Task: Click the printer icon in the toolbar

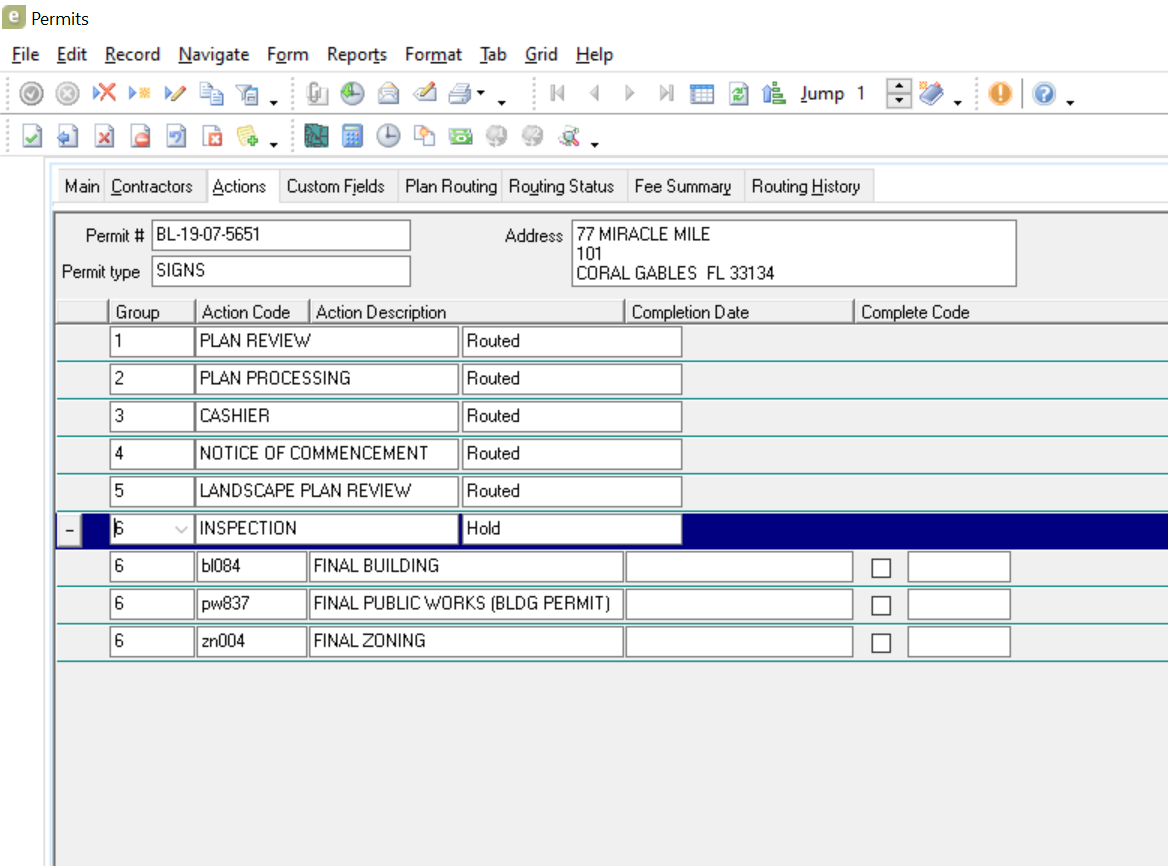Action: pyautogui.click(x=459, y=94)
